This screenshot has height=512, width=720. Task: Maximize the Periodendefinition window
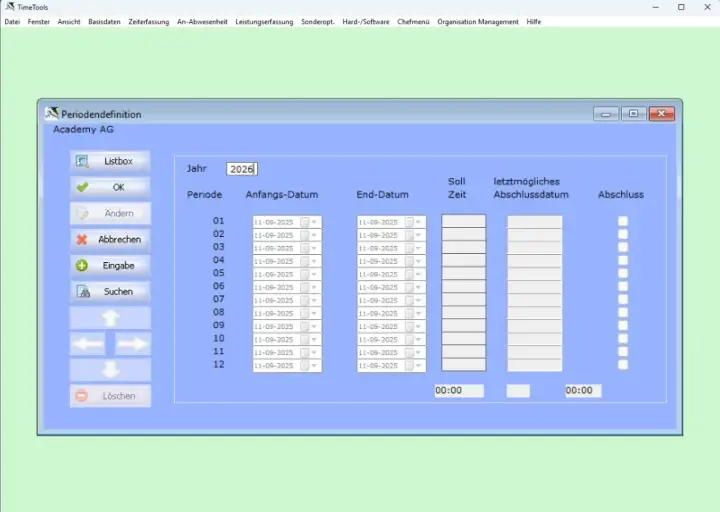click(x=633, y=114)
